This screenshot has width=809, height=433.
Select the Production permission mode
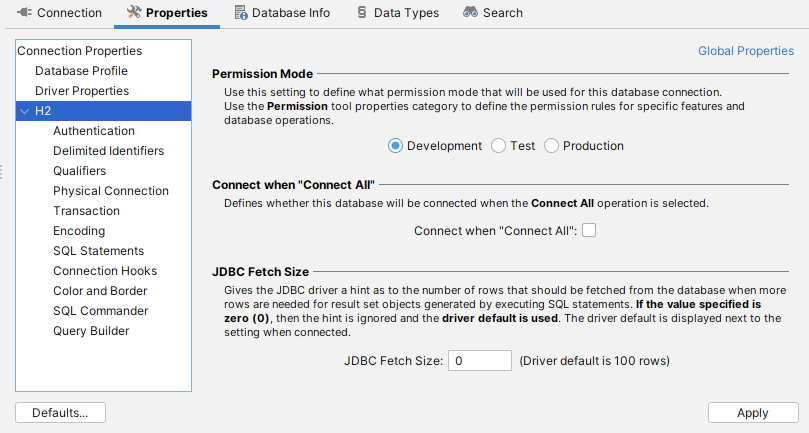552,146
